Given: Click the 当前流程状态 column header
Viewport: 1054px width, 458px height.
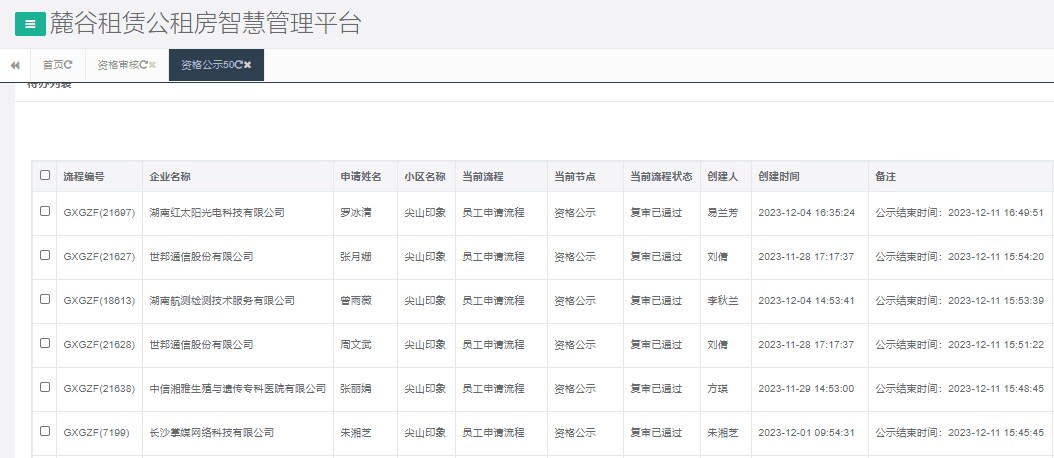Looking at the screenshot, I should (x=661, y=177).
